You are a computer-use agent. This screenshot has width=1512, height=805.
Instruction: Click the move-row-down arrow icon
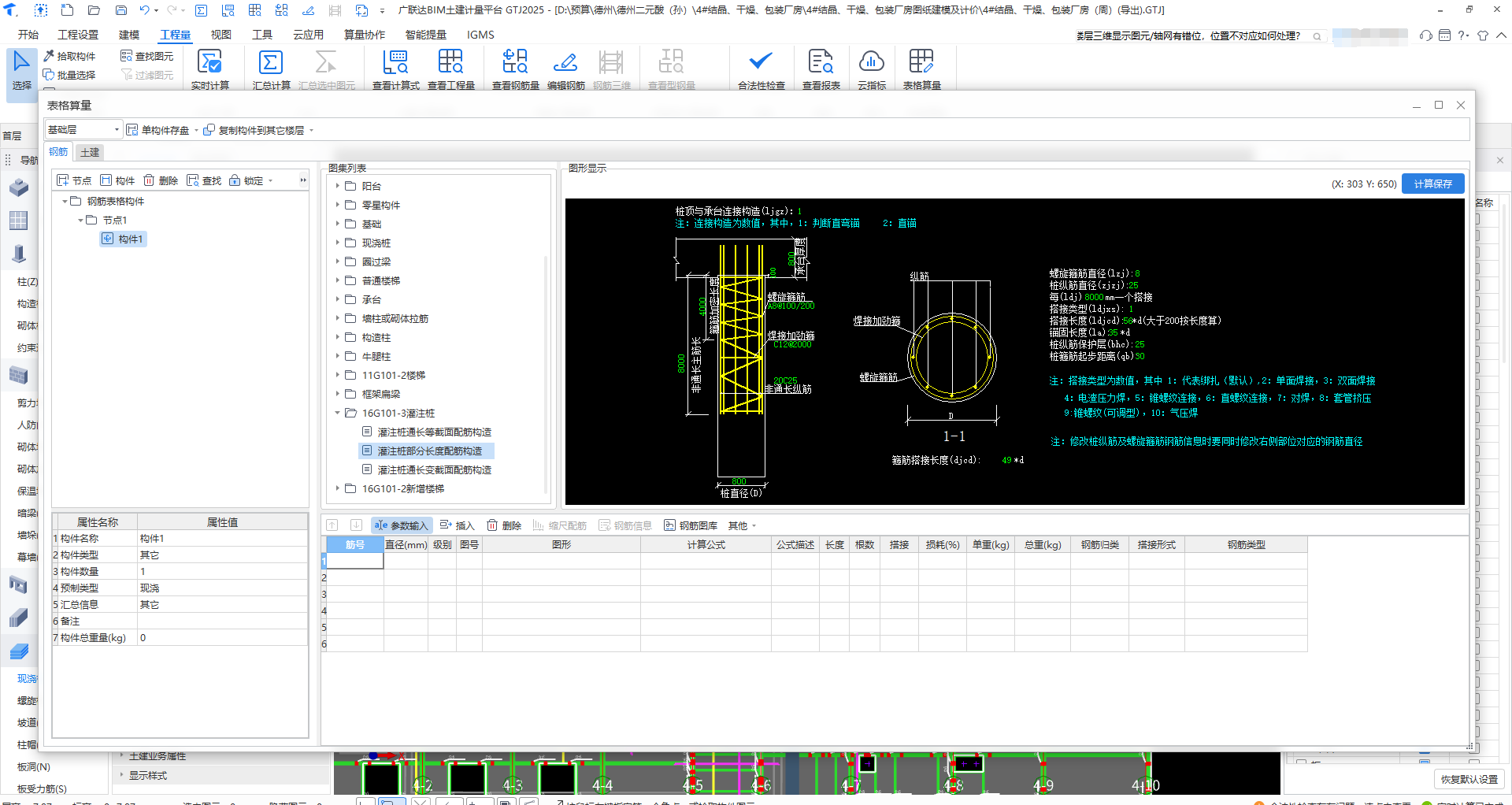click(356, 525)
